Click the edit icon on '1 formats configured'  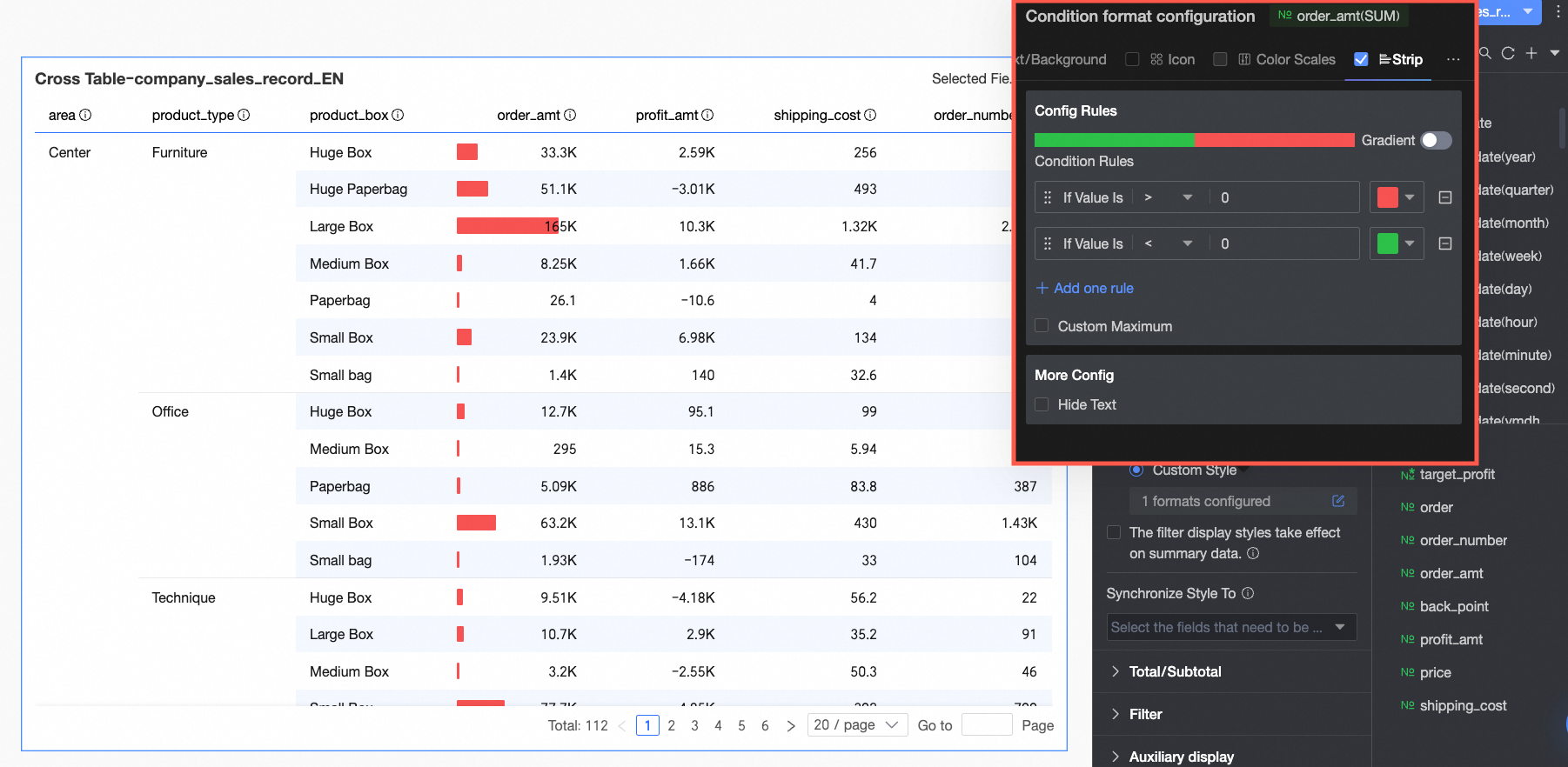coord(1338,501)
